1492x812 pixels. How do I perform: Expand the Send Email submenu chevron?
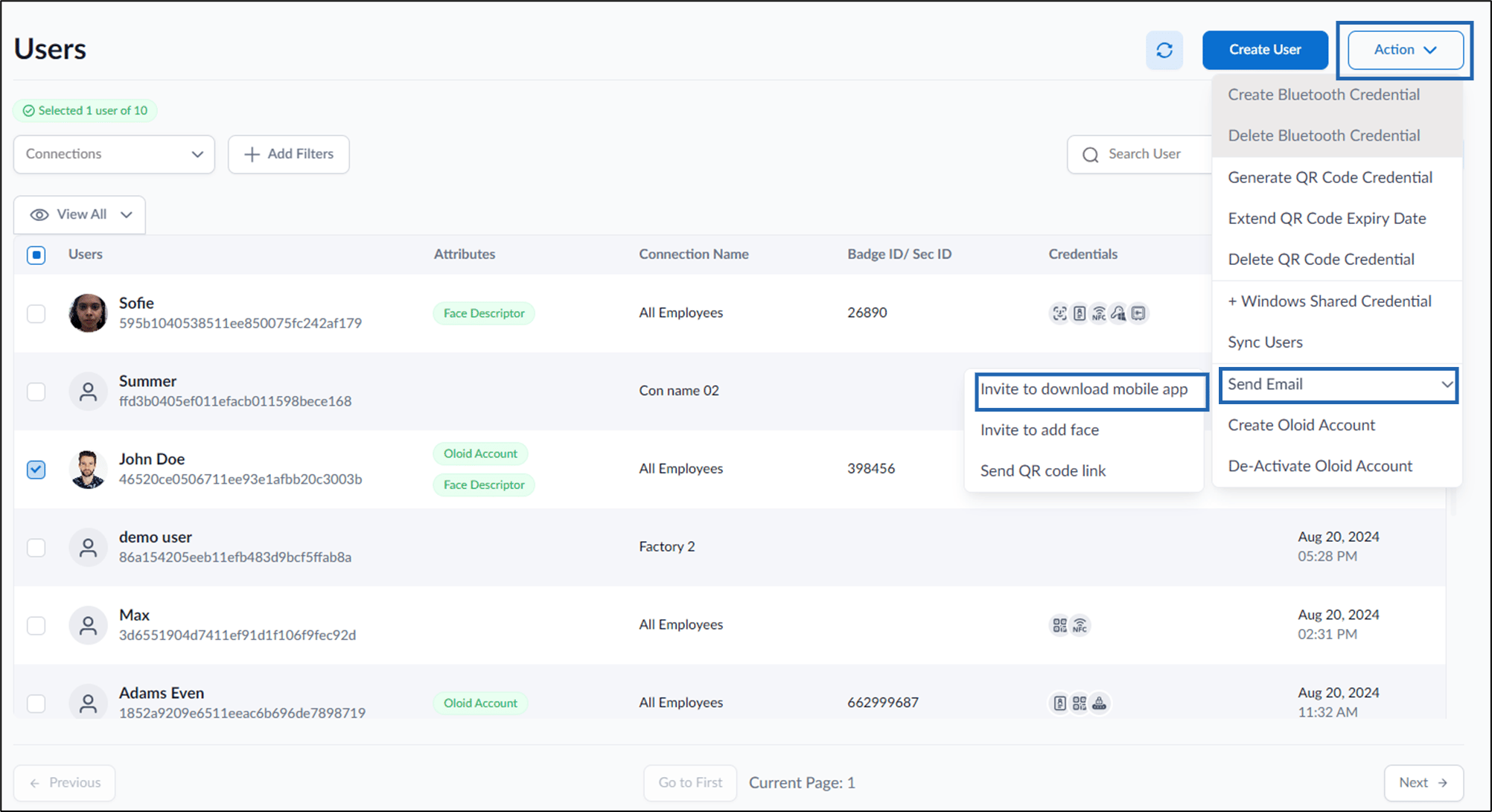[x=1447, y=385]
